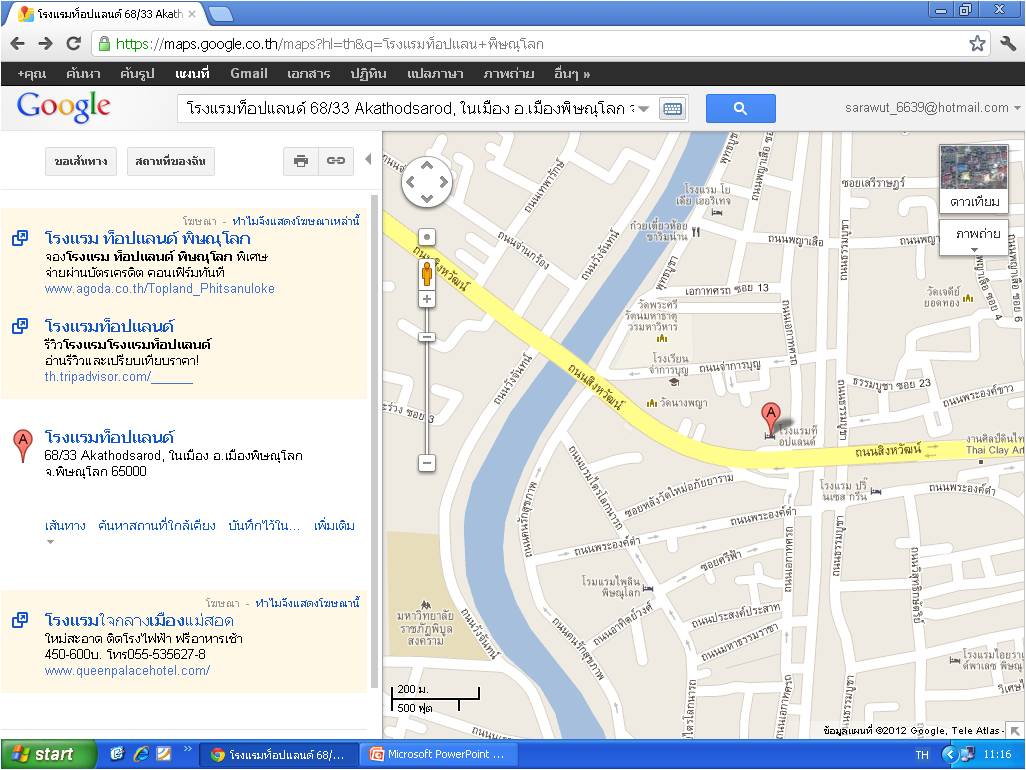
Task: Click the print icon in the left panel
Action: (301, 161)
